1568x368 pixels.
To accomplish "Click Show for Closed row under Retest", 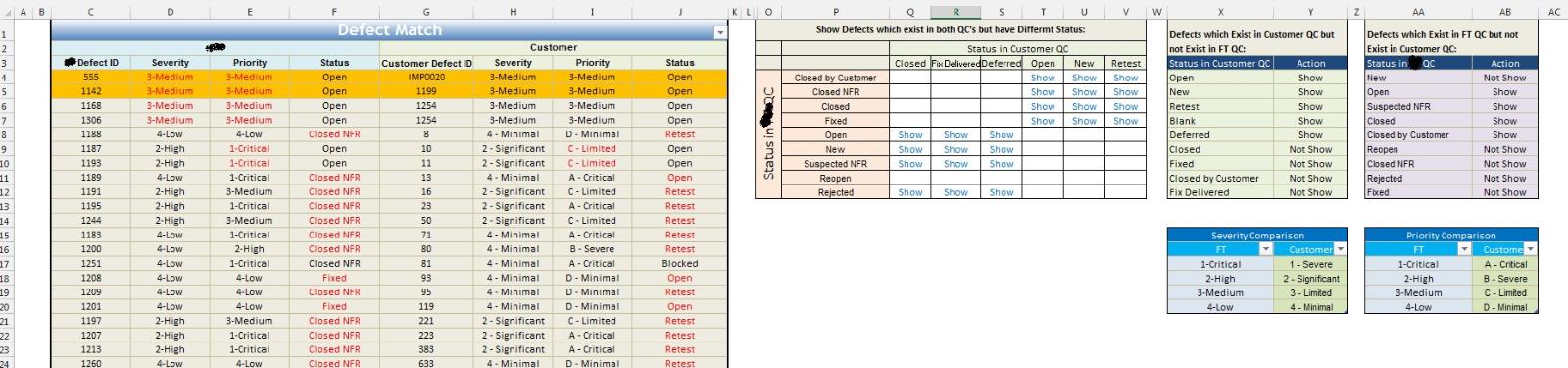I will [x=1126, y=106].
